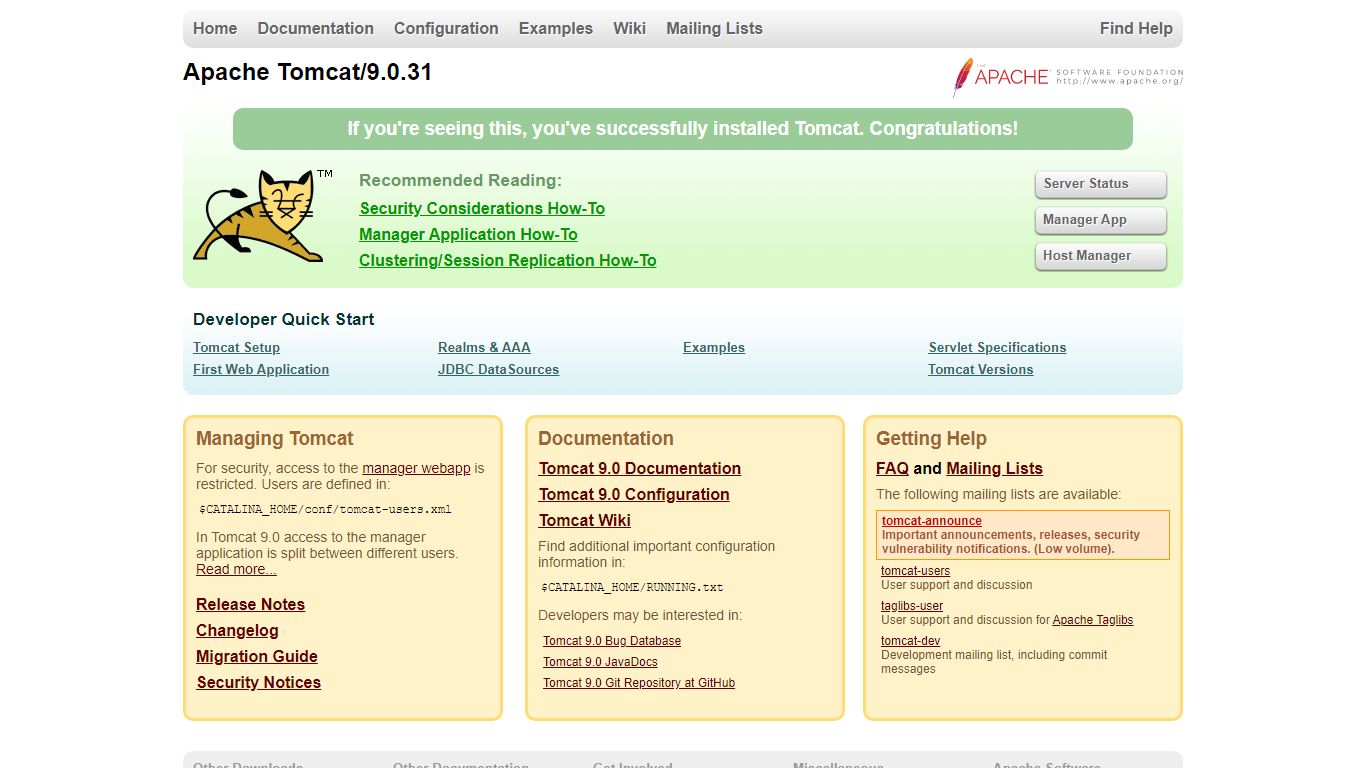Image resolution: width=1366 pixels, height=768 pixels.
Task: Open the tomcat-users mailing list link
Action: (x=916, y=571)
